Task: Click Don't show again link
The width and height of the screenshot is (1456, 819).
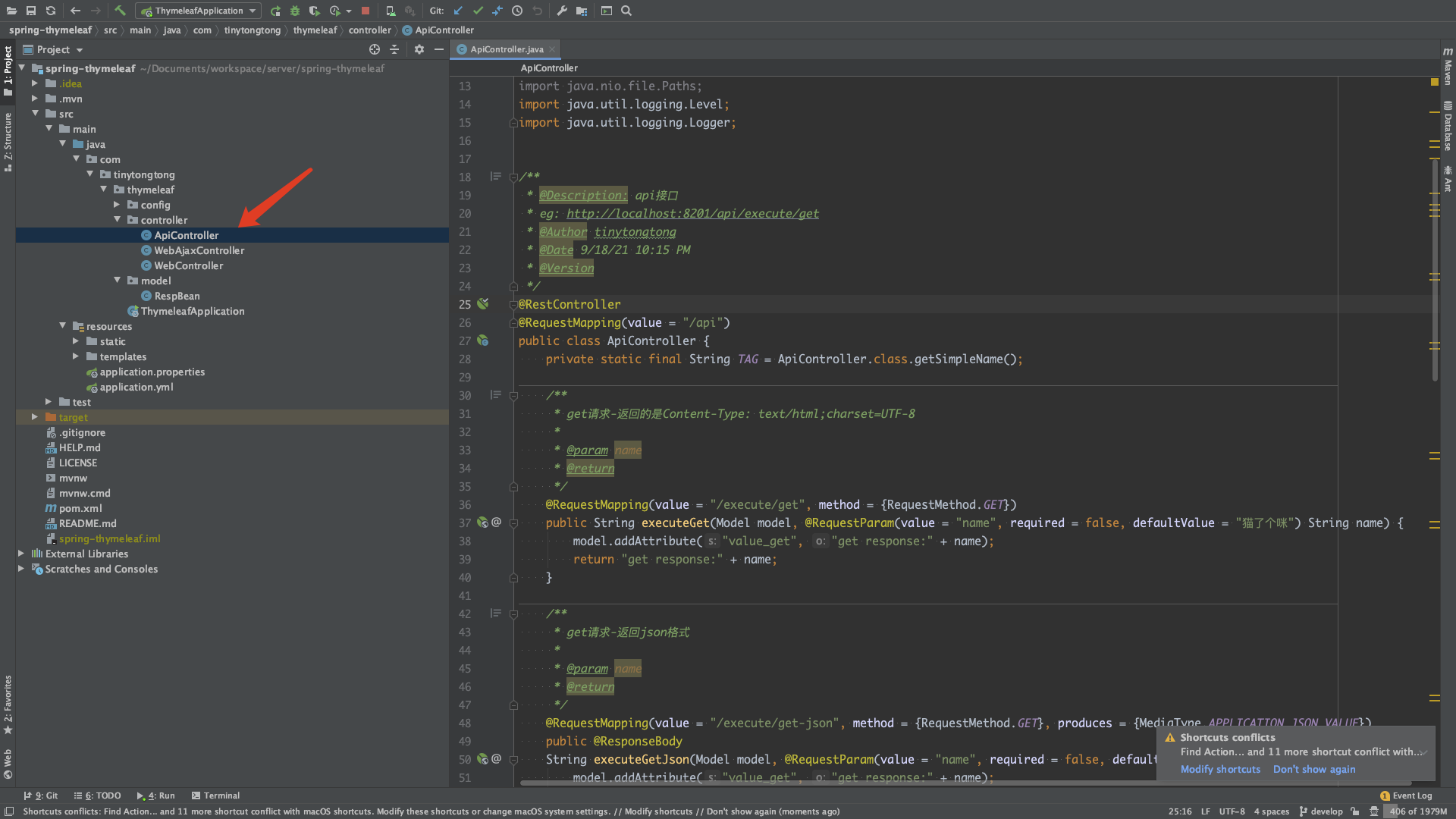Action: (1313, 769)
